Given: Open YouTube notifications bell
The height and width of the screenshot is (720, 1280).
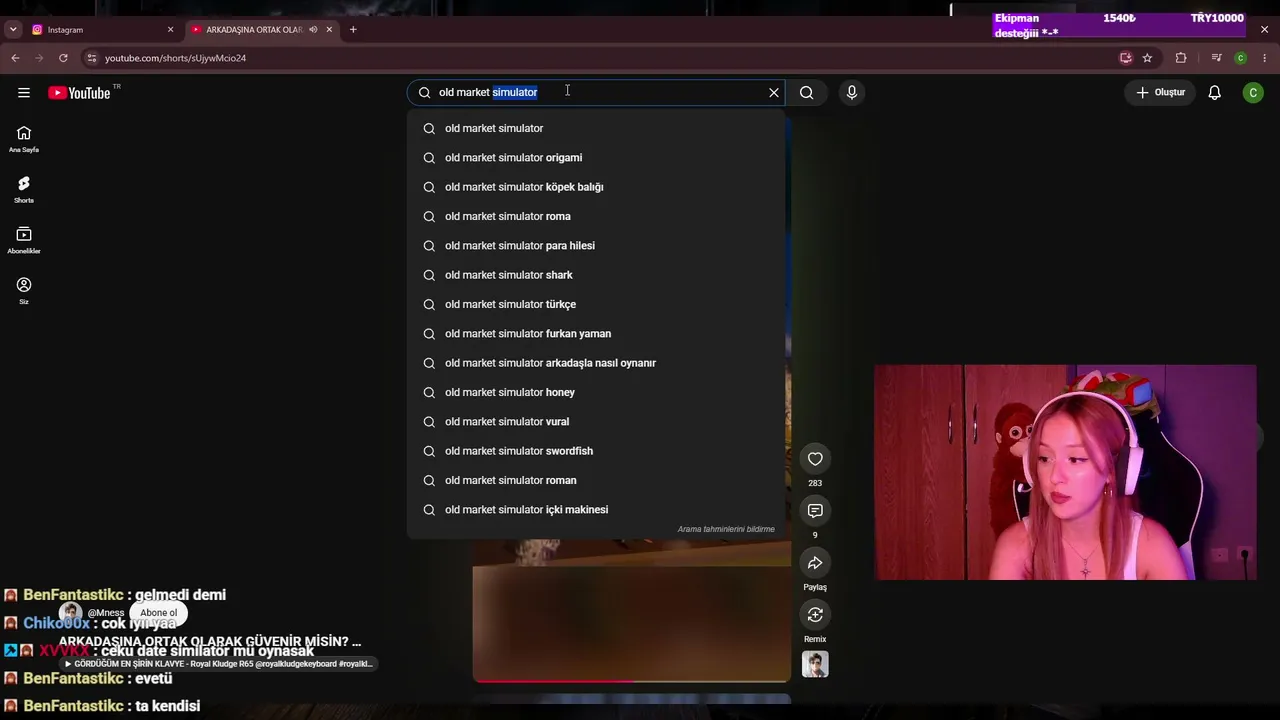Looking at the screenshot, I should point(1215,93).
